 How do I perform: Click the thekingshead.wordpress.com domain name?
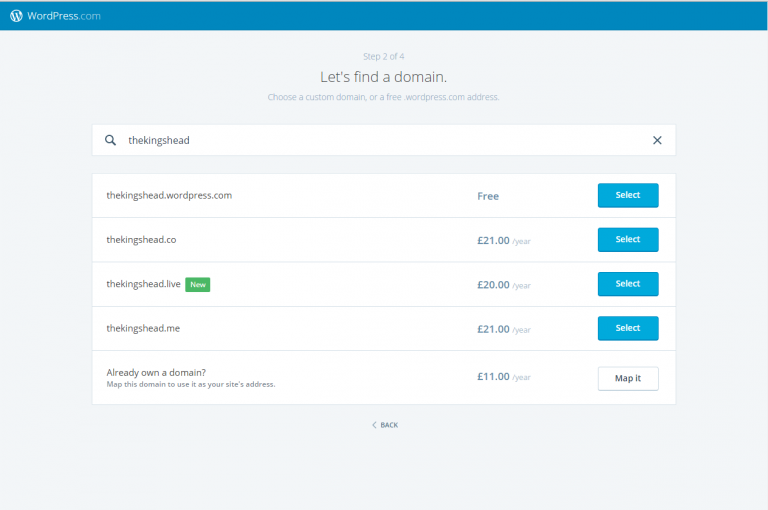(x=169, y=195)
